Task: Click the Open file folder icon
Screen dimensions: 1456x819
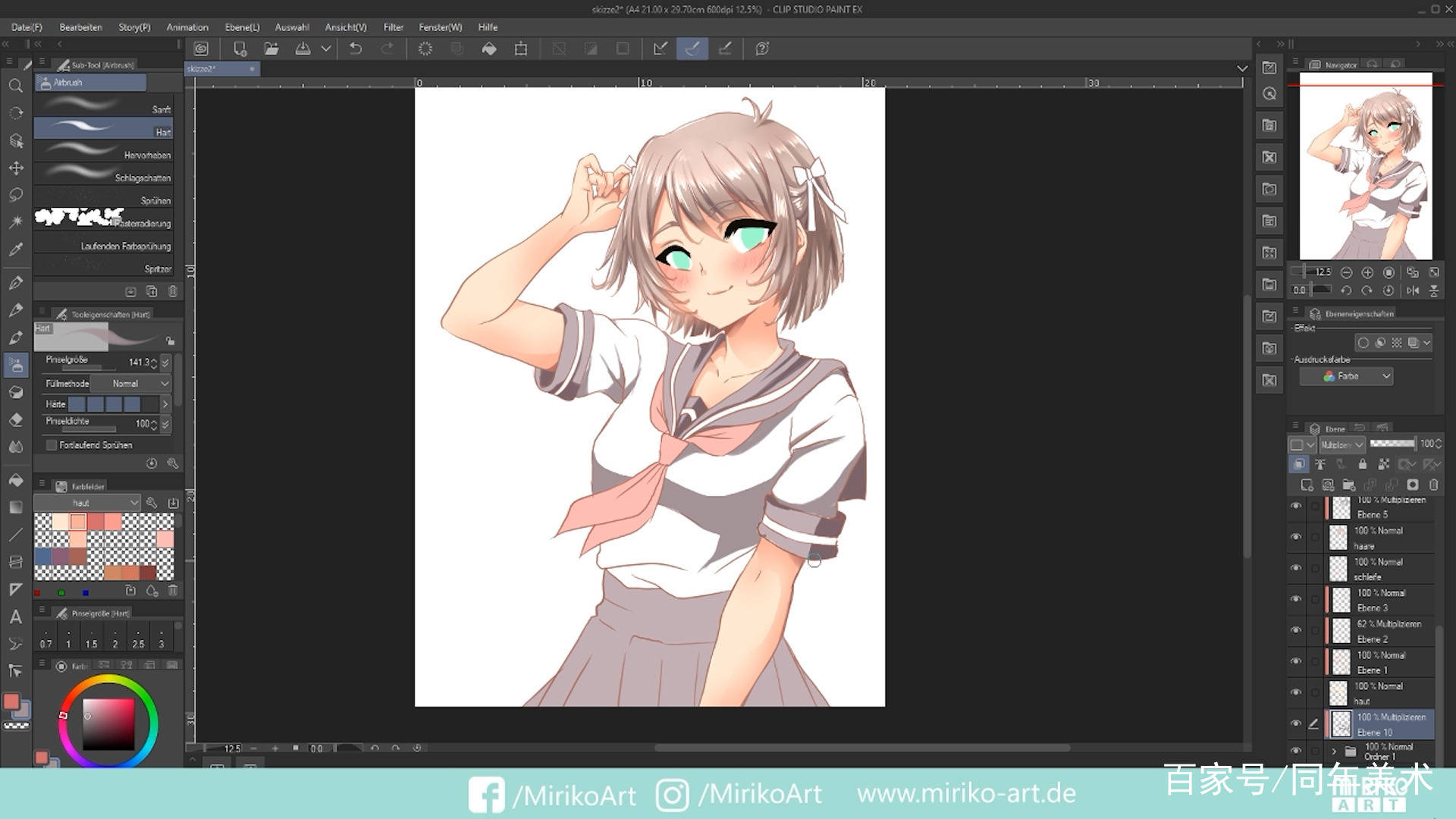Action: 271,49
